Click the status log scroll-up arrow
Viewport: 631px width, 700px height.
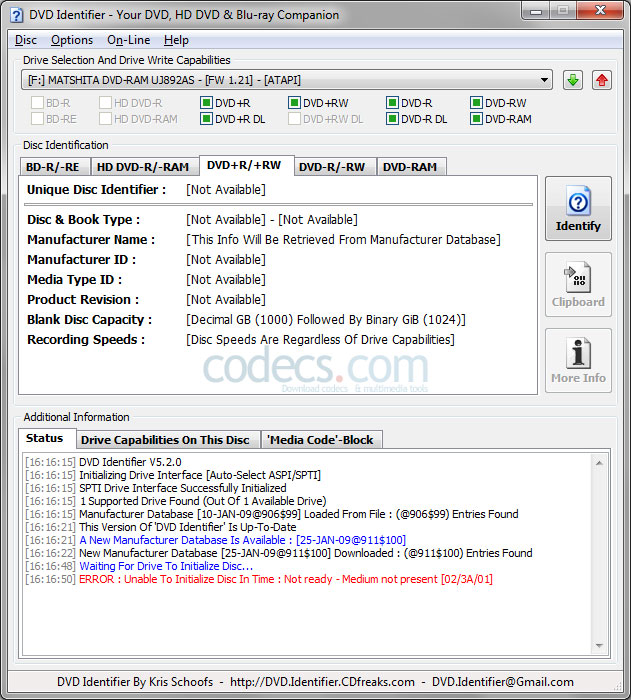(x=599, y=463)
